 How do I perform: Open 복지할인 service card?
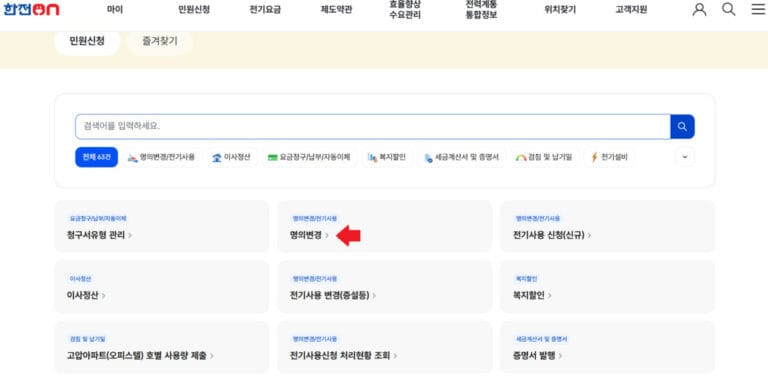click(607, 287)
